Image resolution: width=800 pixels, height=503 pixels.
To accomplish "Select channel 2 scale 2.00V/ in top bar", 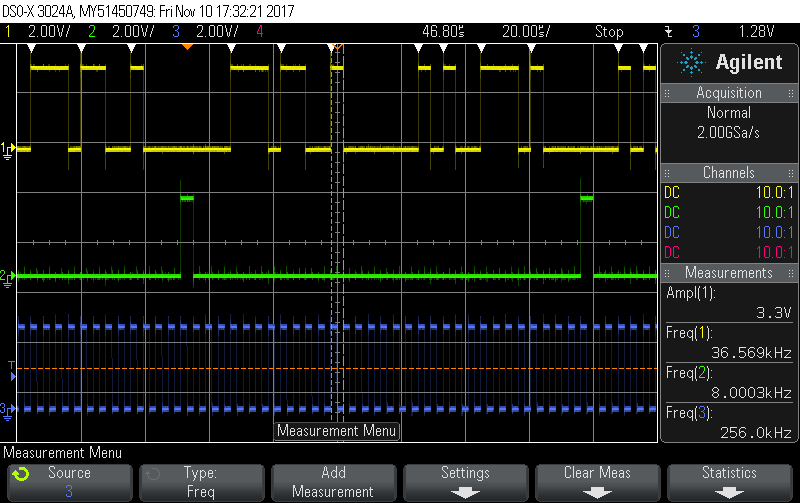I will [x=133, y=32].
